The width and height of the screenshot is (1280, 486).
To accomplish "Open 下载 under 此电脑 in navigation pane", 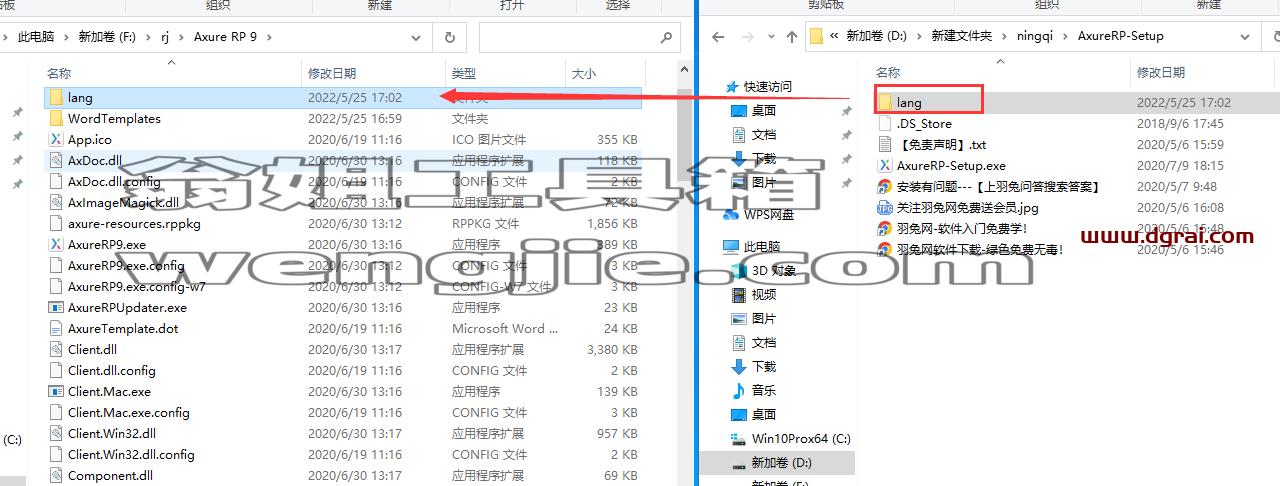I will coord(764,367).
